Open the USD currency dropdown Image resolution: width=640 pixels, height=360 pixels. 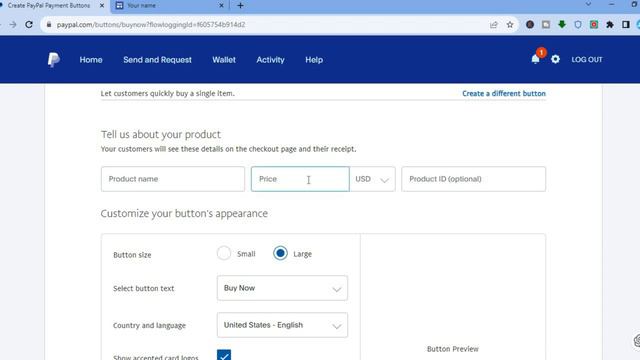coord(372,179)
